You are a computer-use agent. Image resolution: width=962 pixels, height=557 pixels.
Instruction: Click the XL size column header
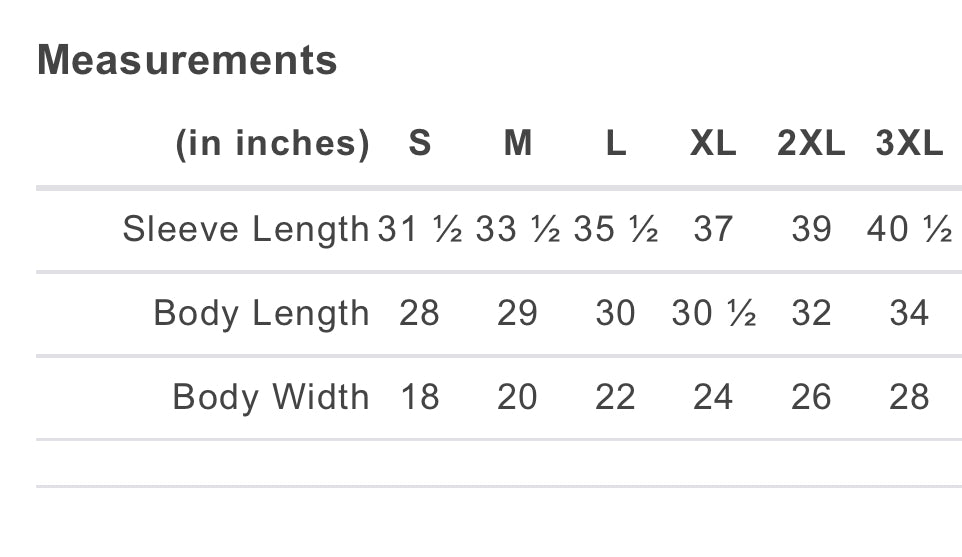point(713,144)
